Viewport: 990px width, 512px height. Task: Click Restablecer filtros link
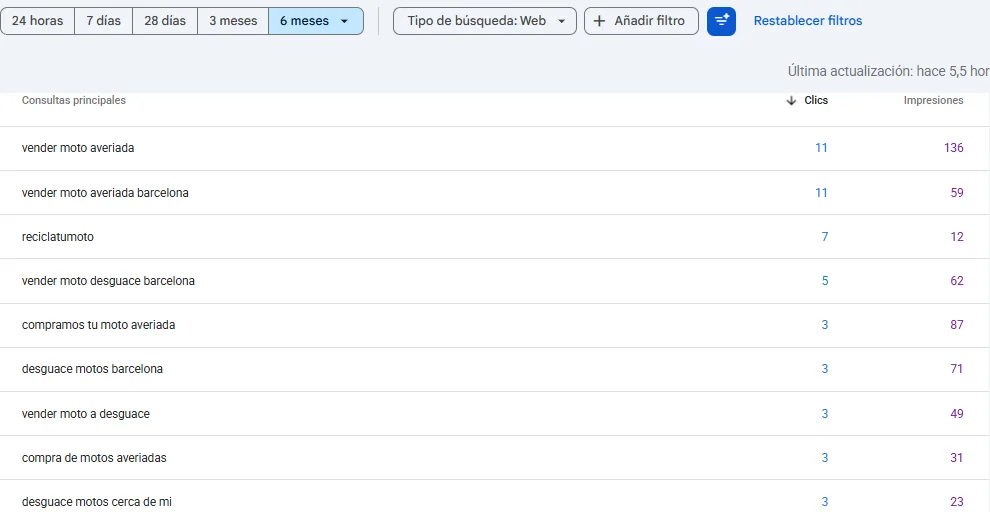pos(808,21)
